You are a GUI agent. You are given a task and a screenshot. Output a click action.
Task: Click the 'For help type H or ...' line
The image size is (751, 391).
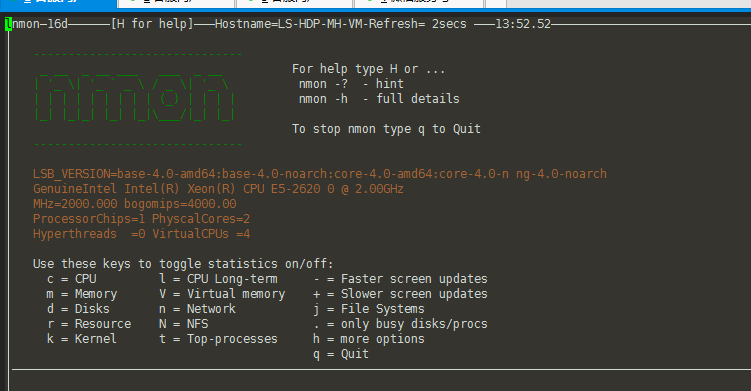(369, 69)
